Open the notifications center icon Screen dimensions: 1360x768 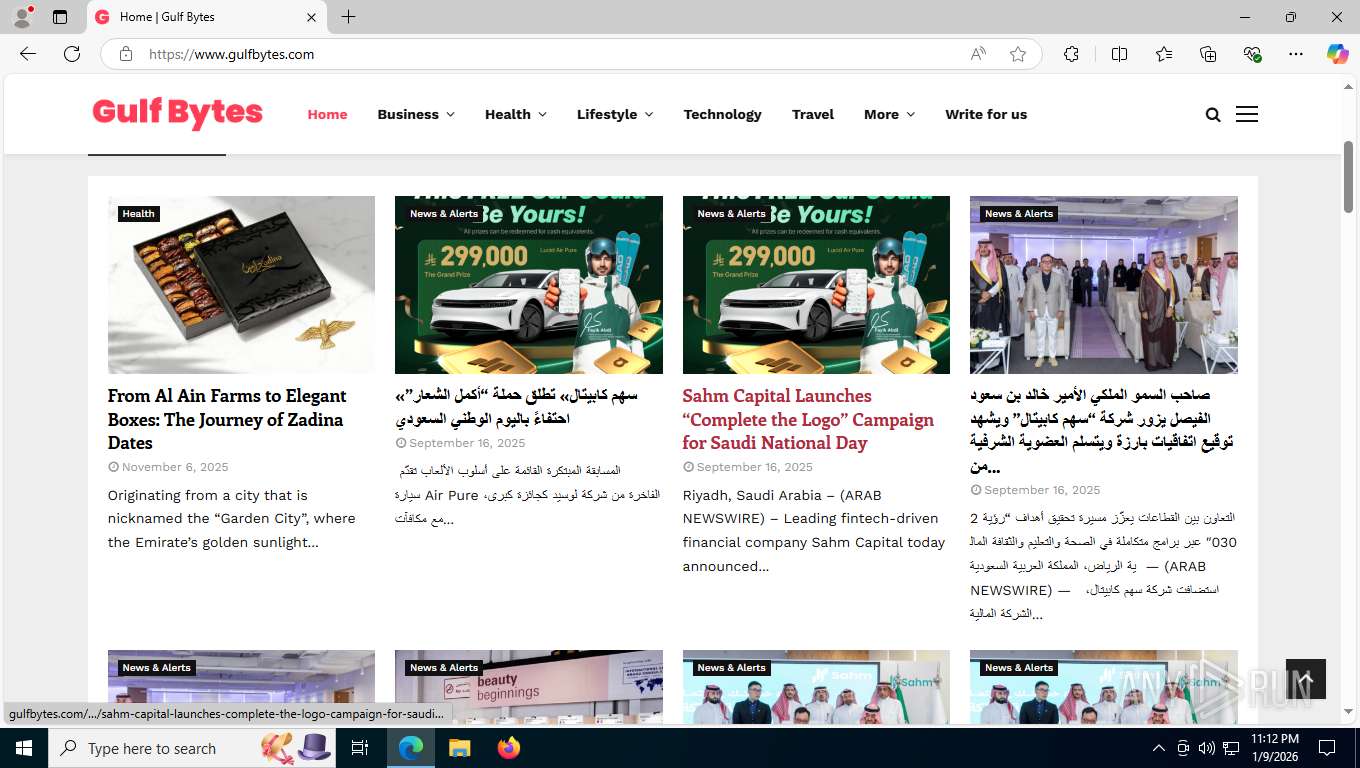[x=1327, y=748]
